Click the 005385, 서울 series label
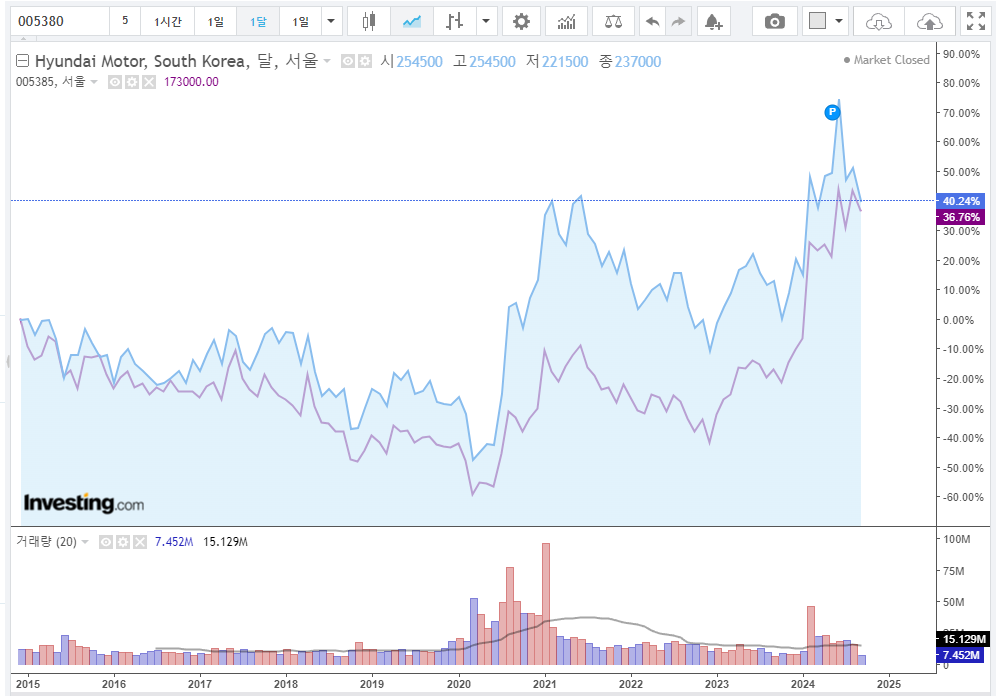The image size is (998, 696). point(50,81)
